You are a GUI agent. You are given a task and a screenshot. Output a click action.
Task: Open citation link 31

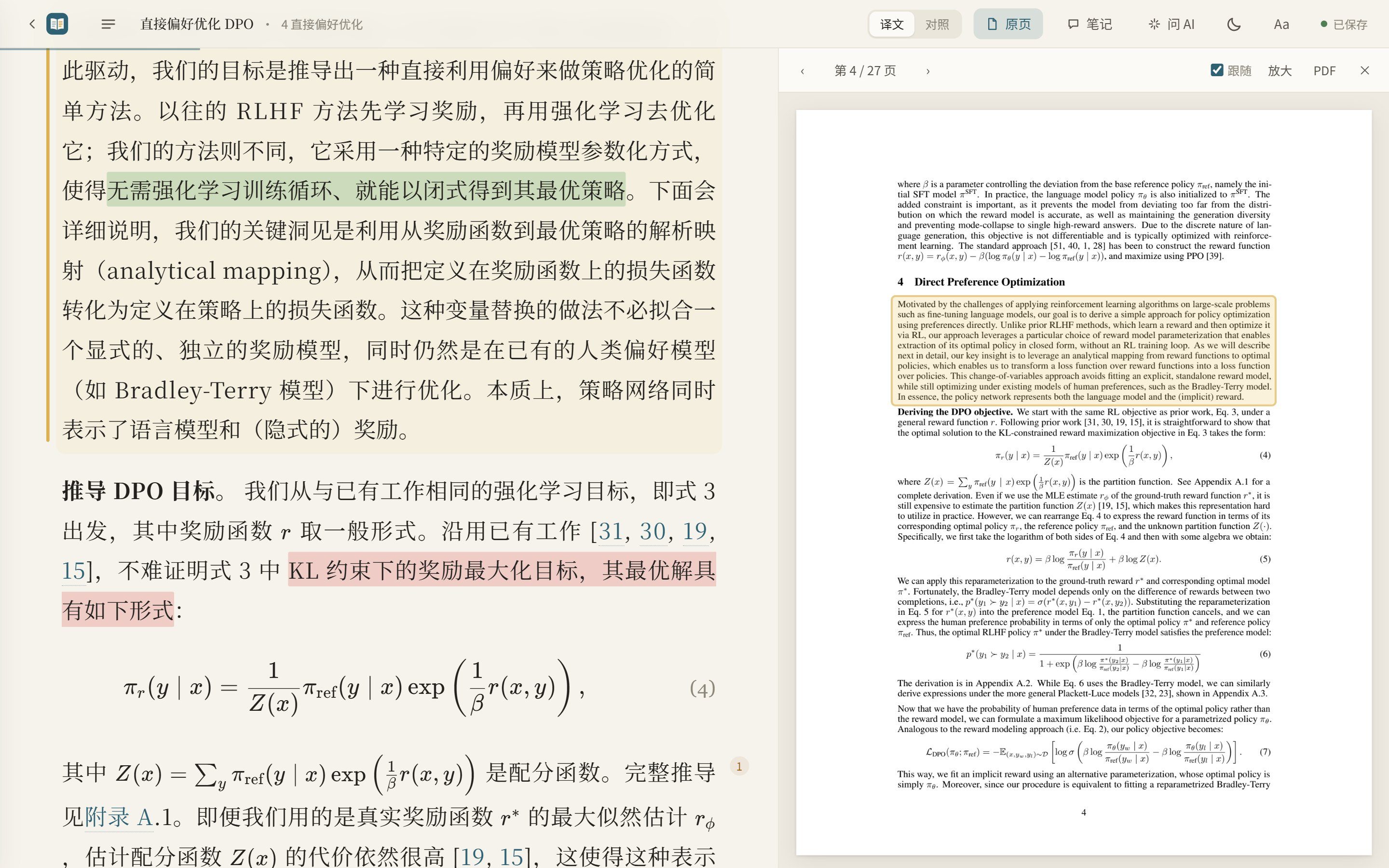pos(611,531)
